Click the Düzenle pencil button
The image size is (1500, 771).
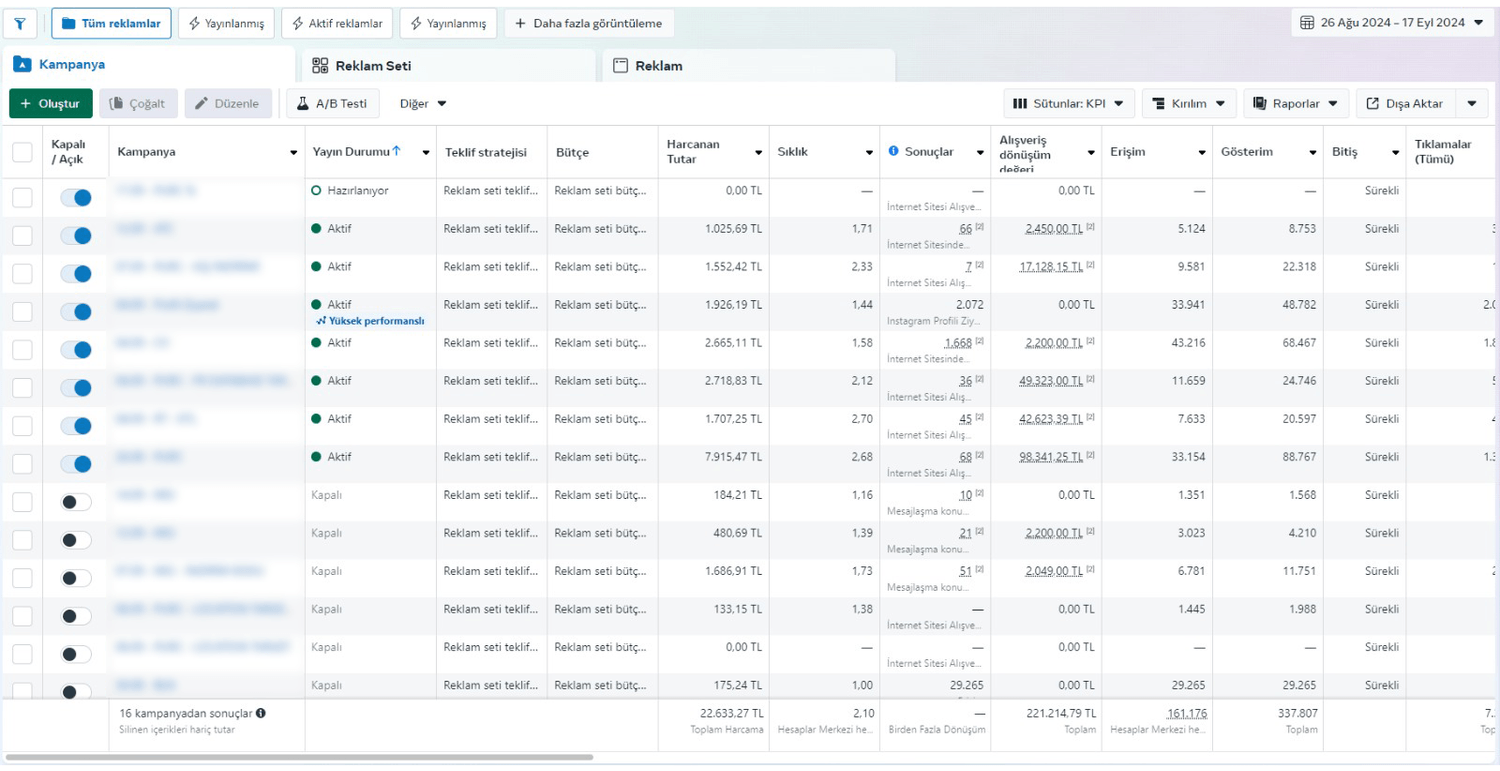pos(228,104)
